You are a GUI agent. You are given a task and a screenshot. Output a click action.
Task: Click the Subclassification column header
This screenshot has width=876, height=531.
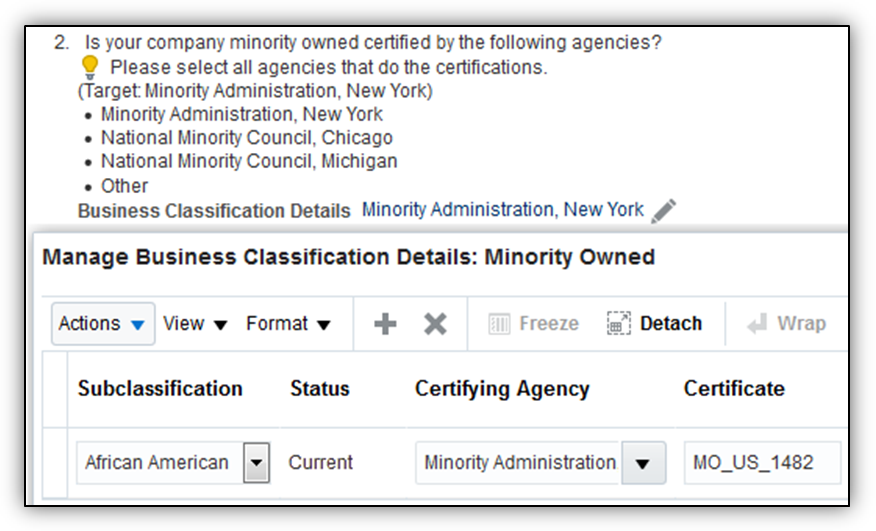160,389
